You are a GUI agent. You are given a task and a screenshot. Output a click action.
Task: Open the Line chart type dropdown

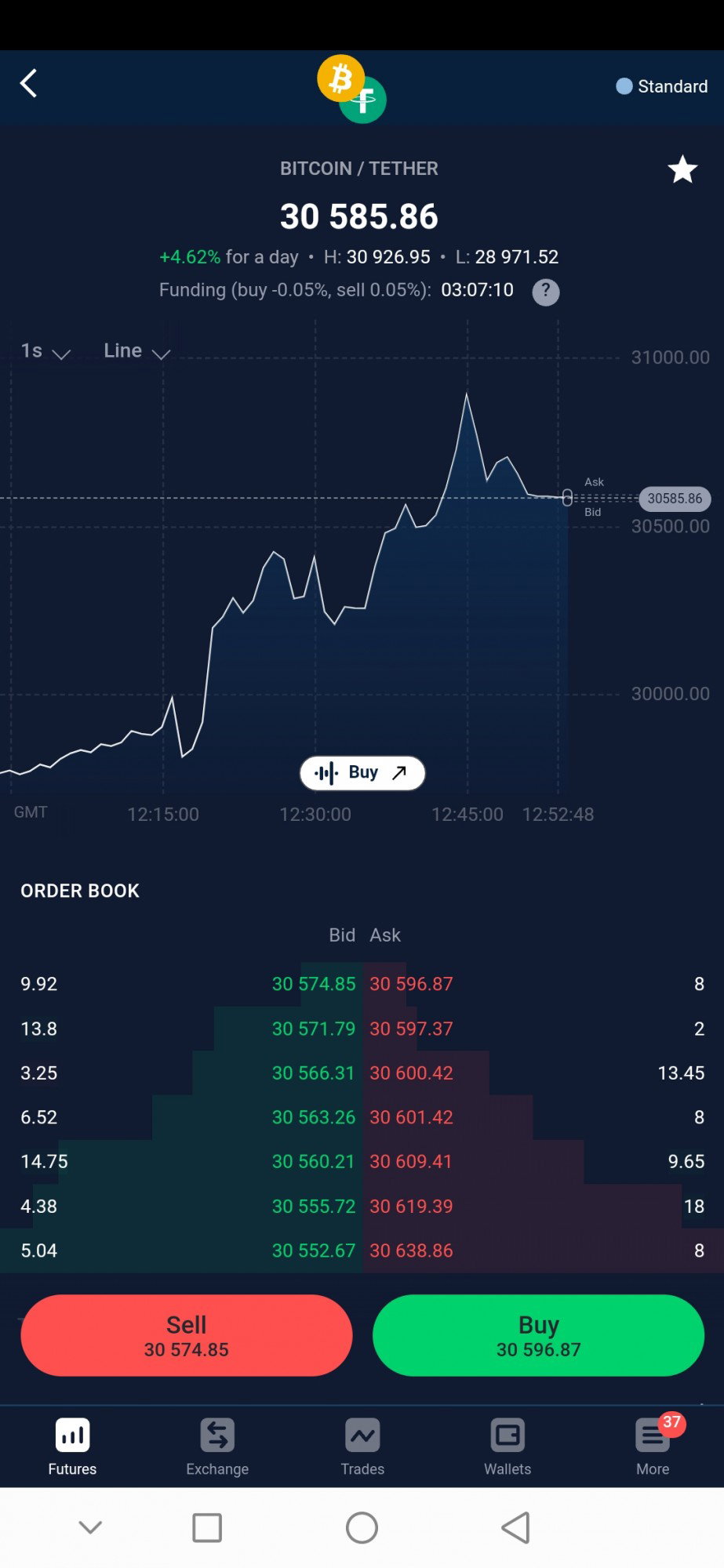pyautogui.click(x=137, y=351)
